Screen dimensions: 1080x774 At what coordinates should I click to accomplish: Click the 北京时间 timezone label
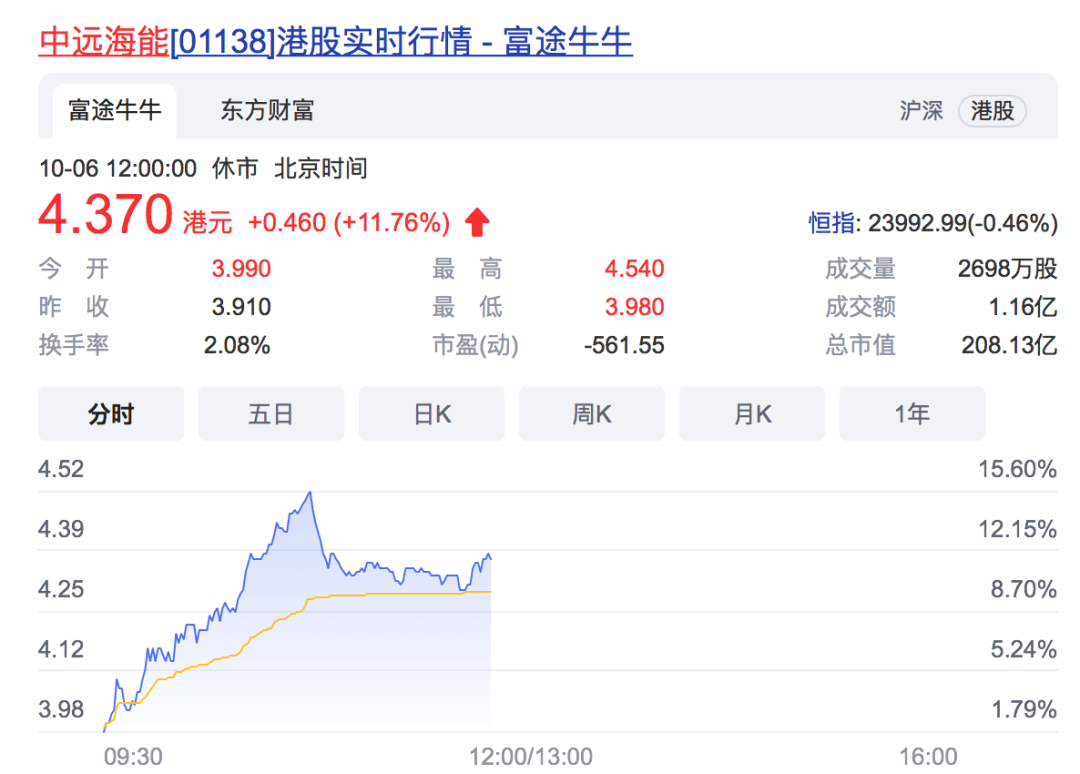[x=321, y=169]
